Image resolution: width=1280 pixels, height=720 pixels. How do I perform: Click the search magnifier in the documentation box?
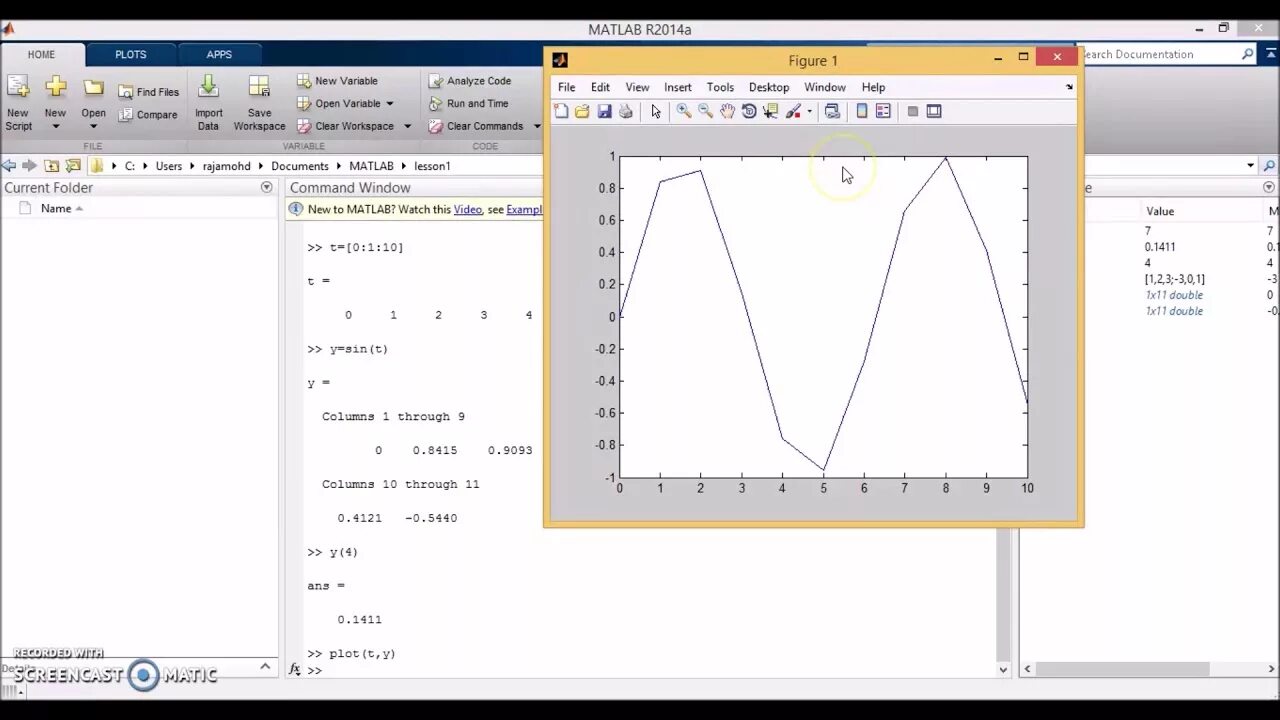1247,54
